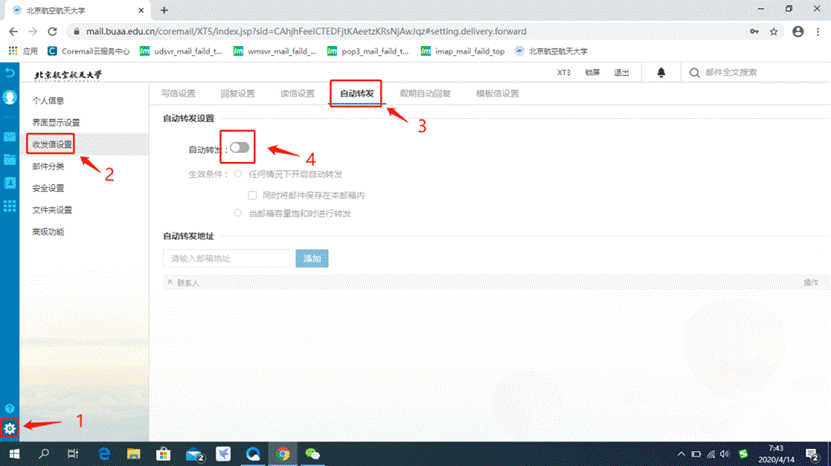Switch to the 假期自动回复 tab

(425, 94)
